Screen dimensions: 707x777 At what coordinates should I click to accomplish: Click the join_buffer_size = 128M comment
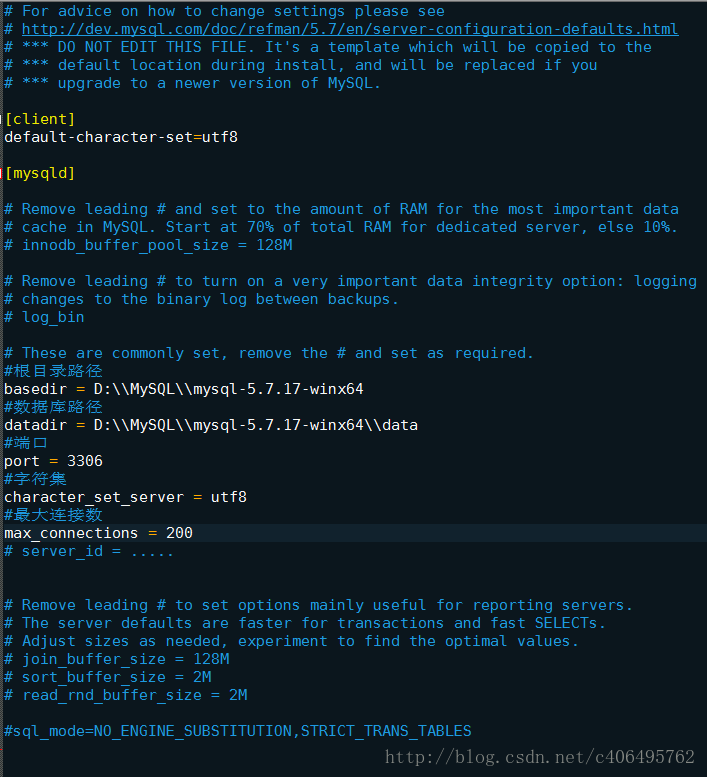(x=120, y=659)
